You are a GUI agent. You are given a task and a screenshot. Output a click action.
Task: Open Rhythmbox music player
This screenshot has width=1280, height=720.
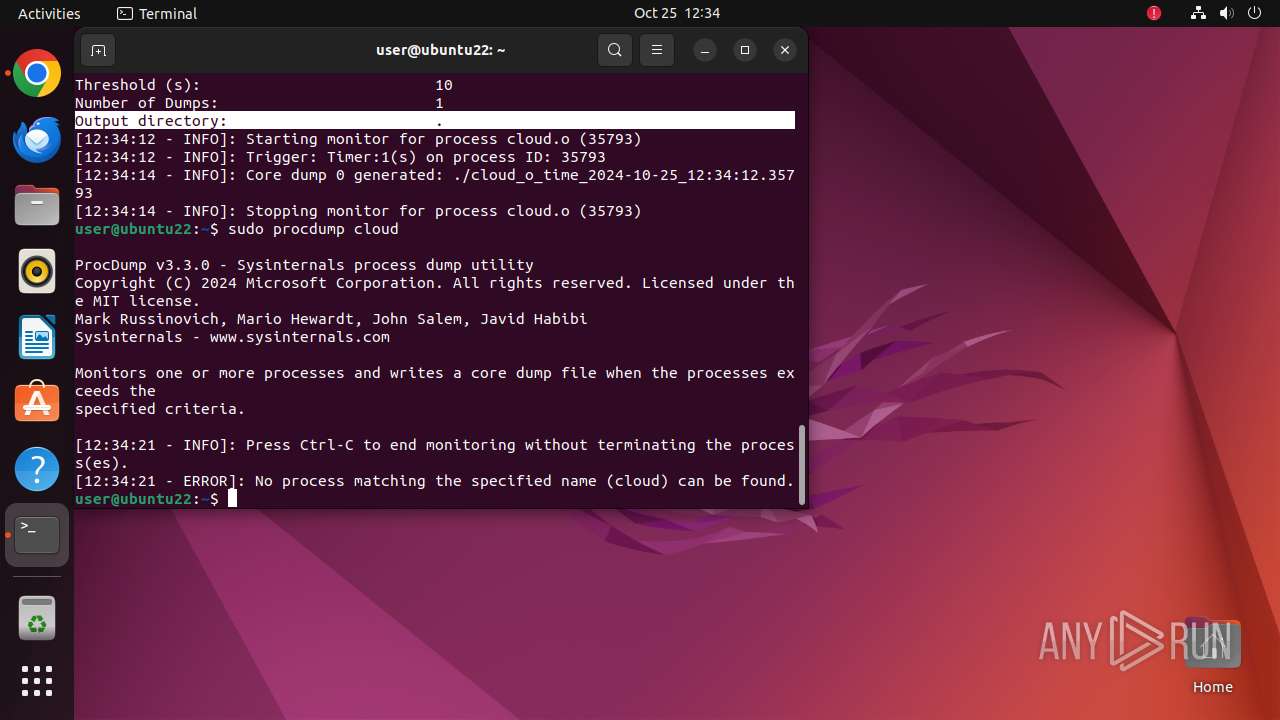(x=37, y=271)
